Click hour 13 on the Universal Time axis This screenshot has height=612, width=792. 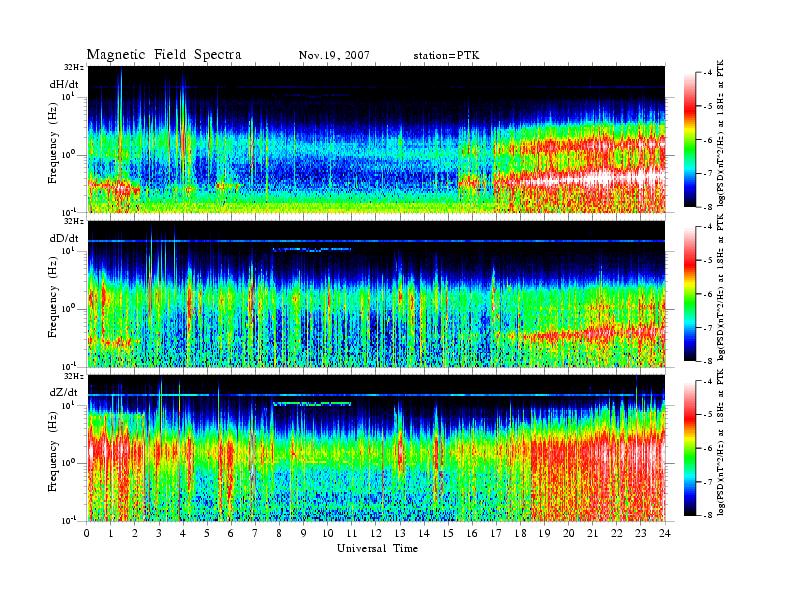point(400,534)
